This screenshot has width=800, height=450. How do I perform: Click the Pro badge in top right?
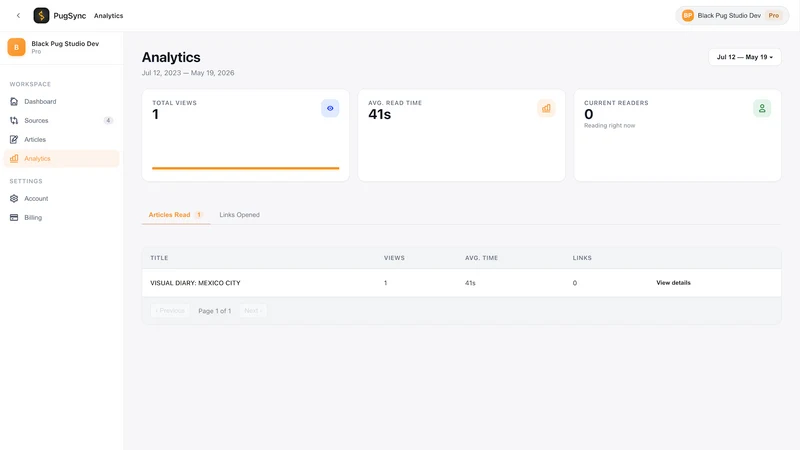pos(773,15)
